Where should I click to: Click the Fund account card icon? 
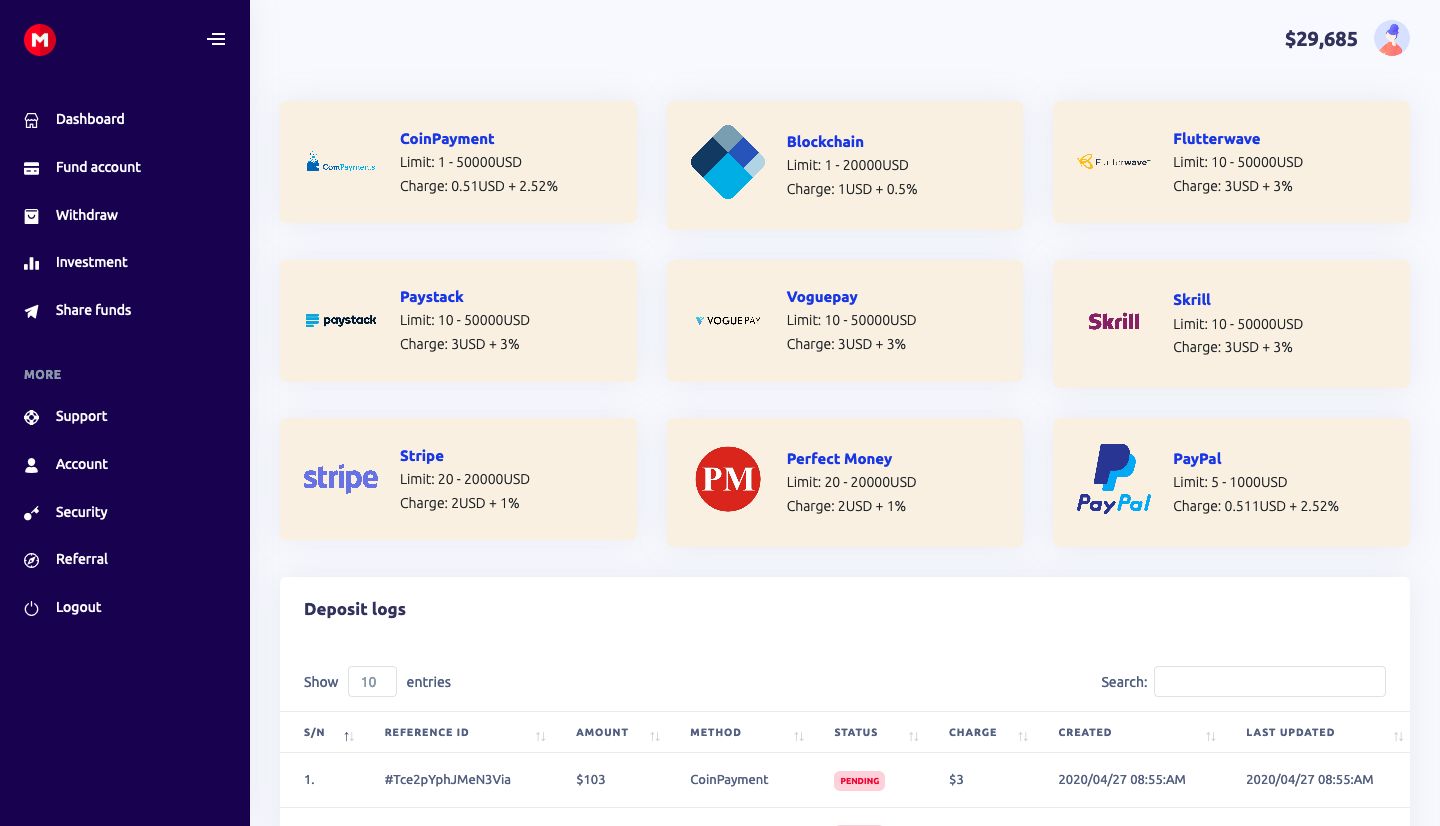32,168
